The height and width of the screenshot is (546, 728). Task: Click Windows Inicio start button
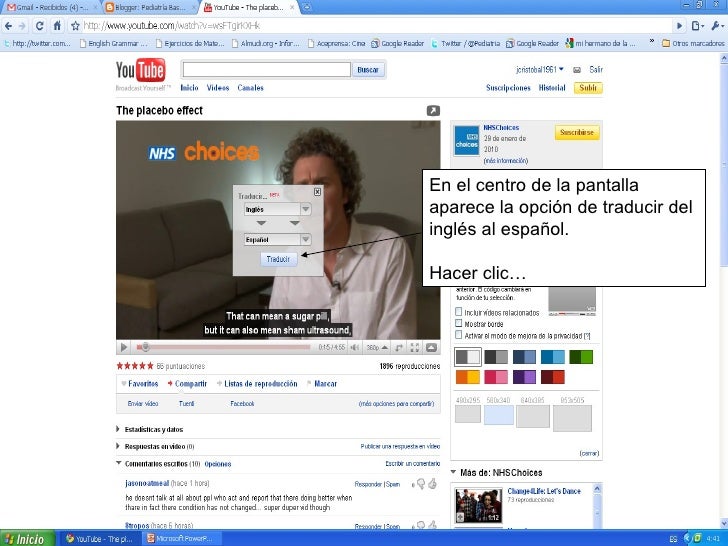tap(27, 539)
